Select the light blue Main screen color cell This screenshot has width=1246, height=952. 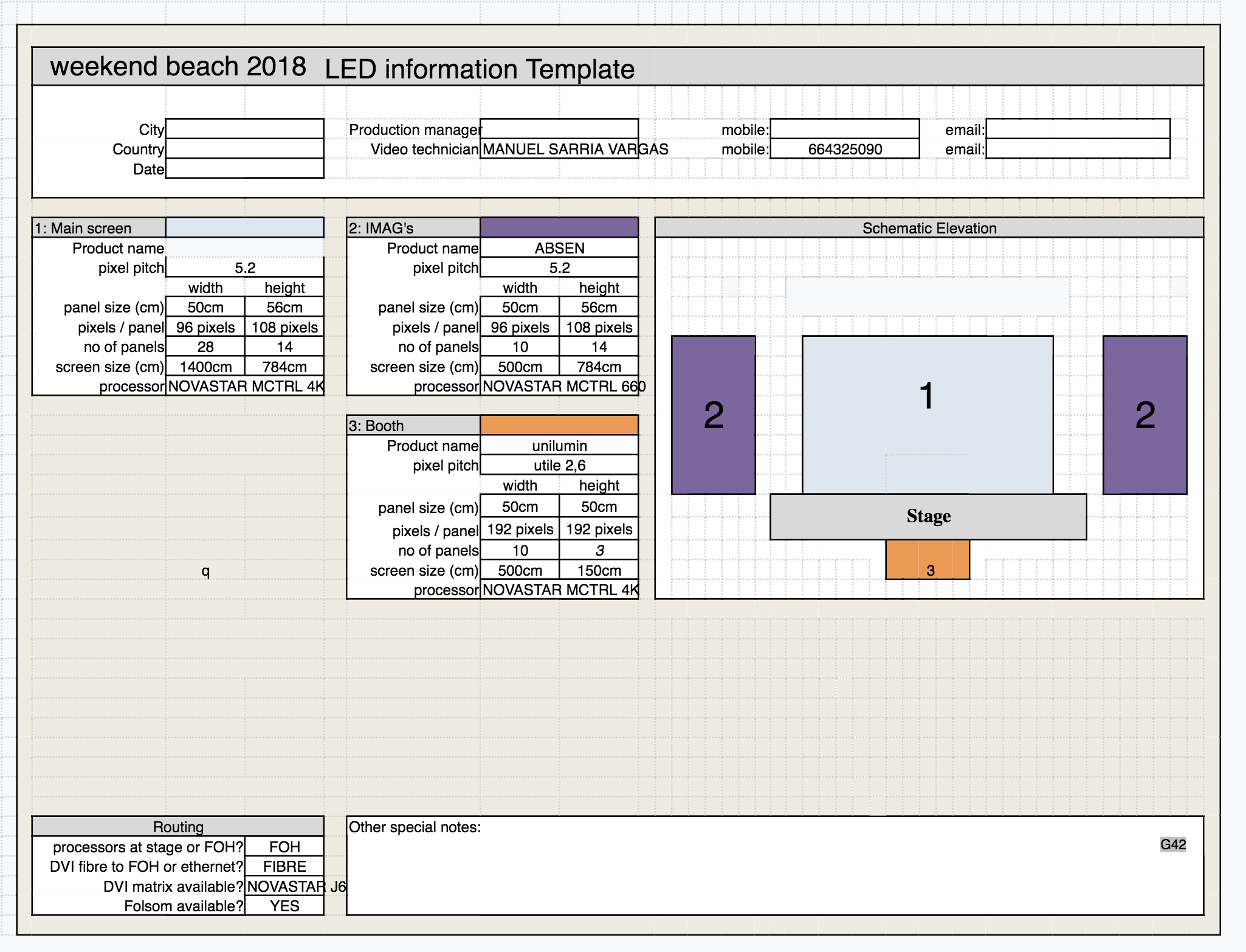coord(244,228)
